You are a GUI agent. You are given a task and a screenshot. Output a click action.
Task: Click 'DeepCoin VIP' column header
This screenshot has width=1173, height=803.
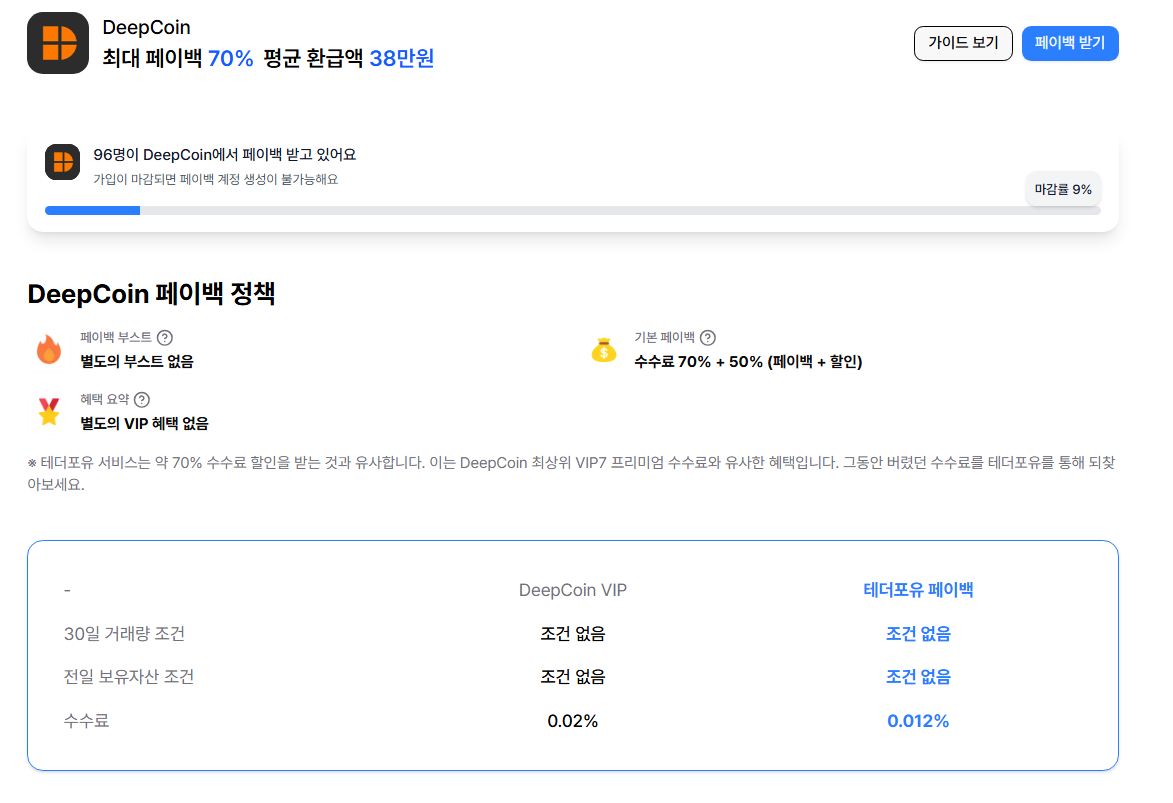point(573,590)
